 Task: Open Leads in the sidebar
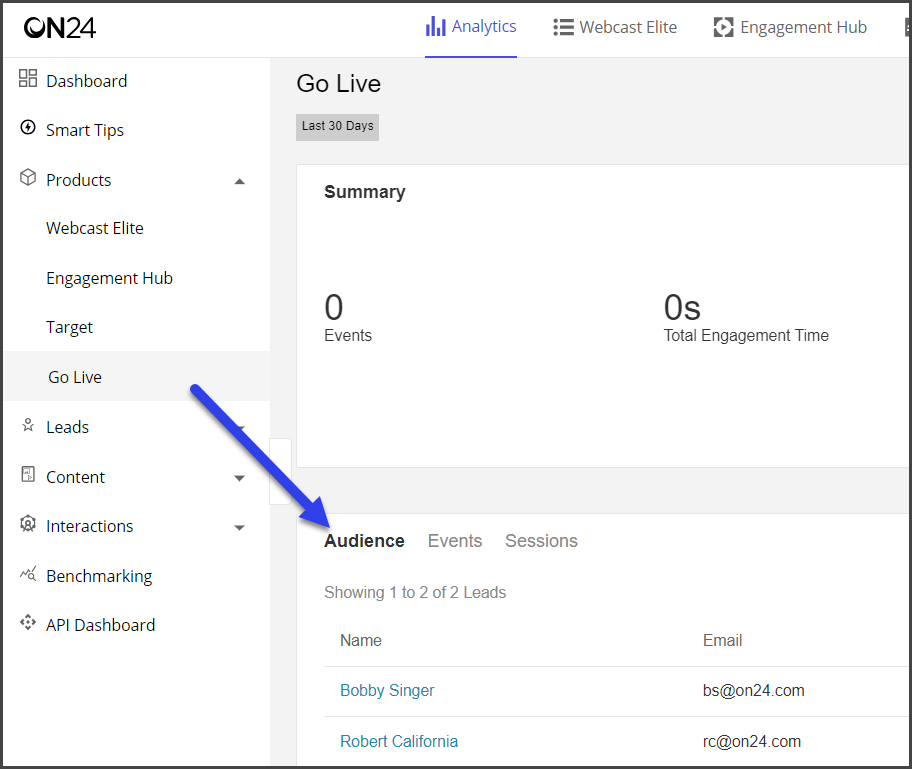(67, 427)
